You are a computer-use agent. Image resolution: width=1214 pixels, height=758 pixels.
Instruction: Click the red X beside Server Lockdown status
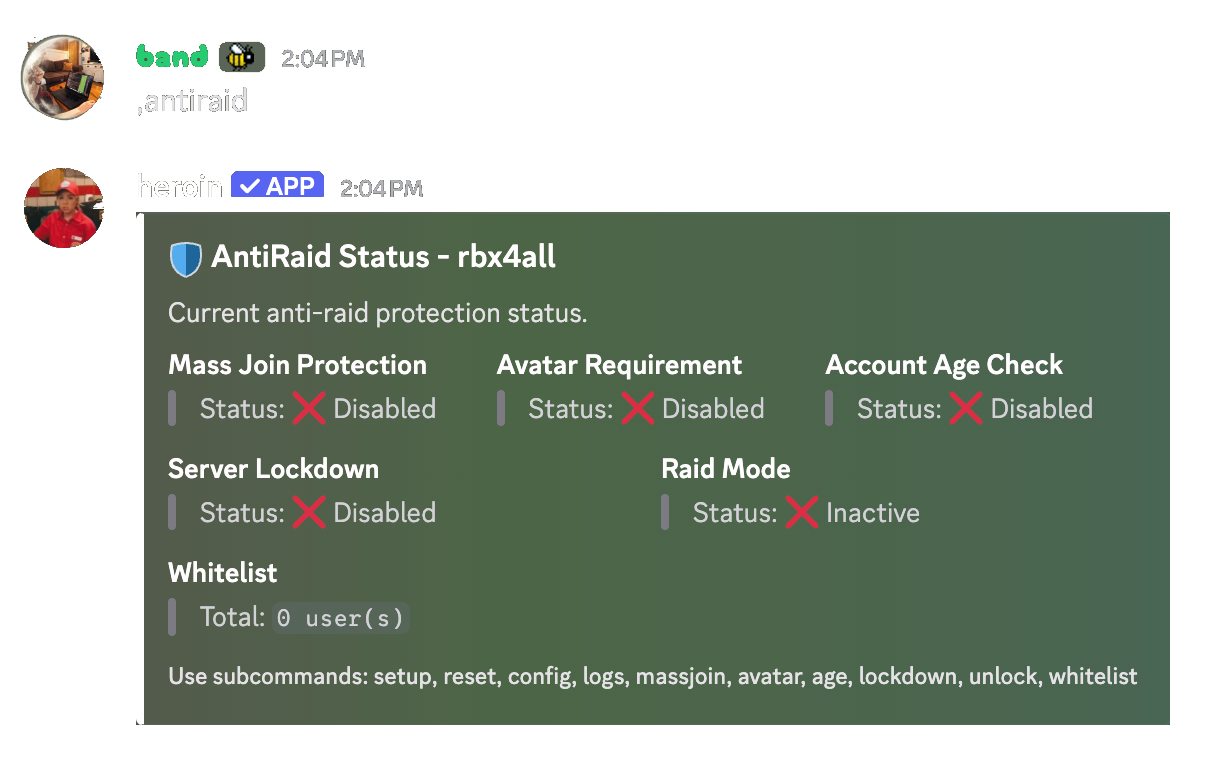[311, 512]
